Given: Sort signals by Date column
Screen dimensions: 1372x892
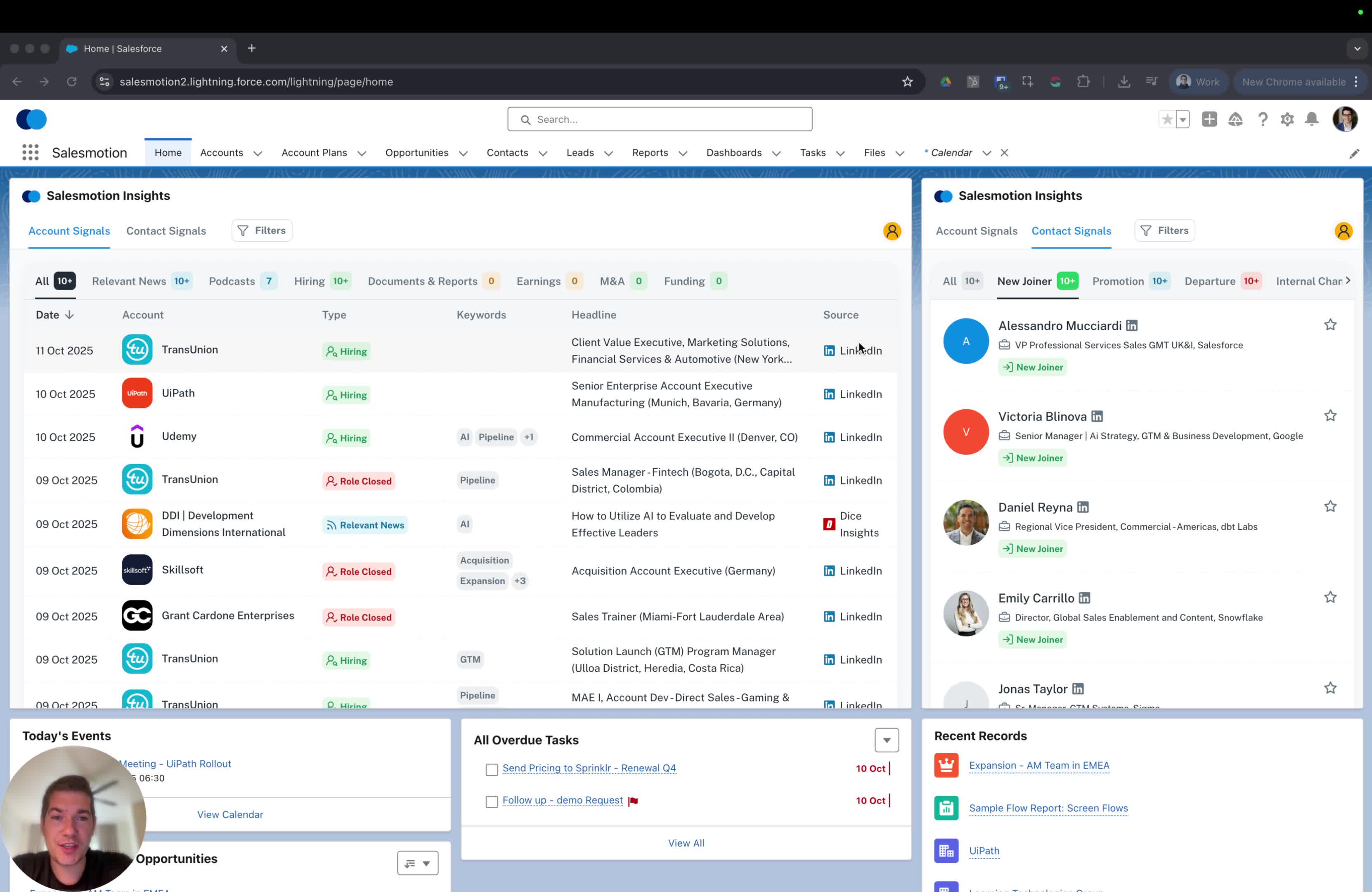Looking at the screenshot, I should pos(55,315).
